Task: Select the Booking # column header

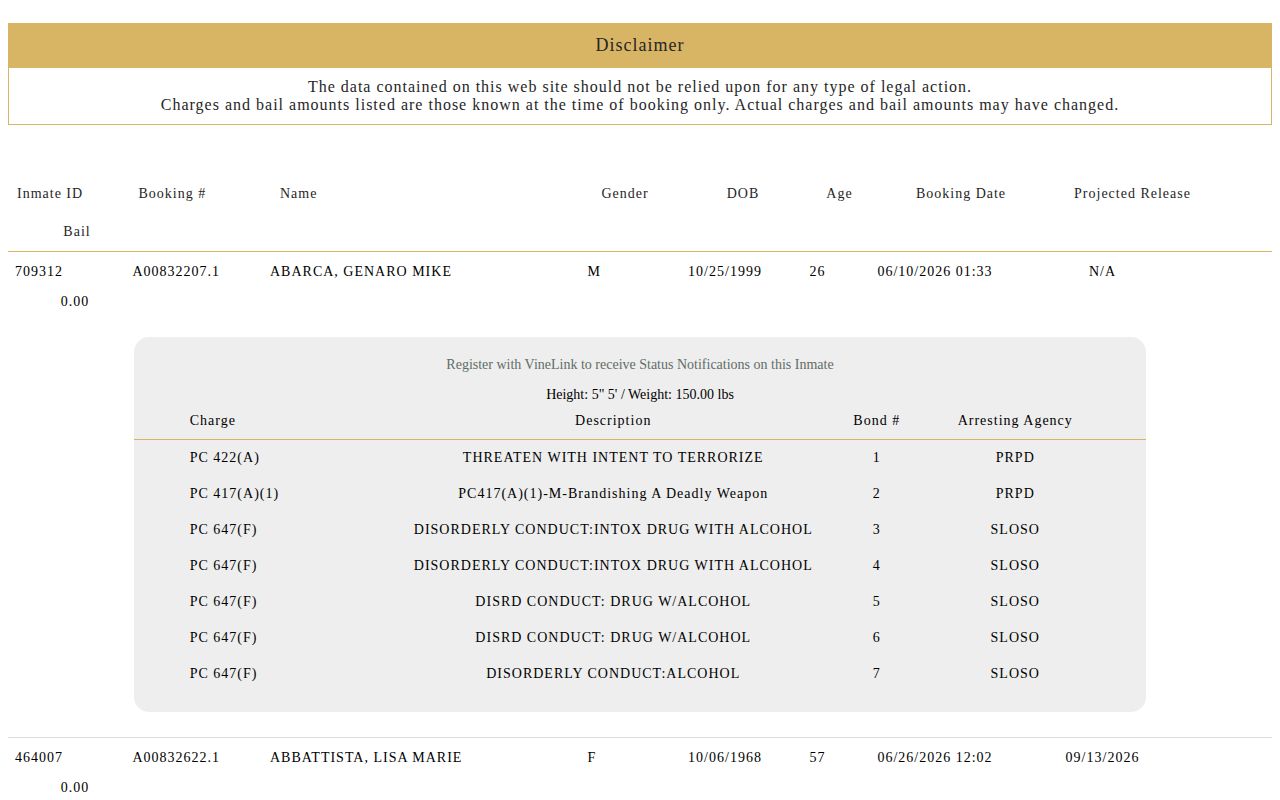Action: click(172, 193)
